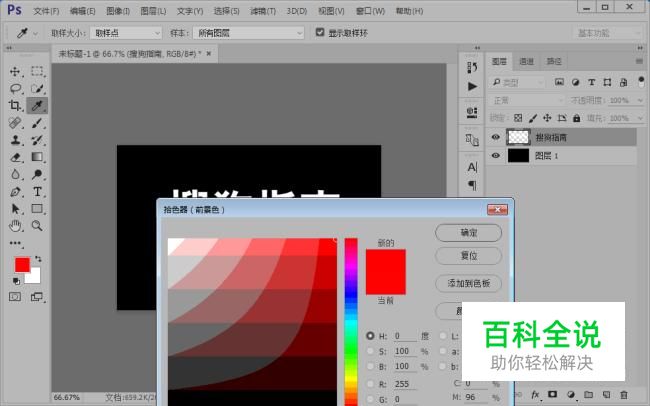Open the 滤镜(T) menu
650x406 pixels.
pyautogui.click(x=263, y=11)
